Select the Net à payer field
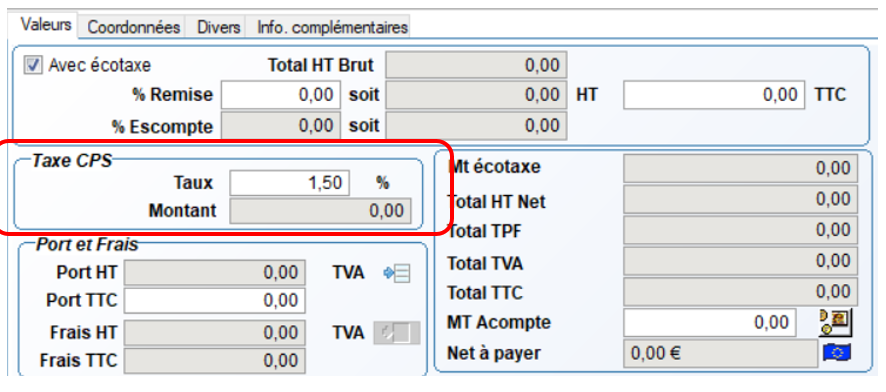This screenshot has width=886, height=392. tap(720, 354)
